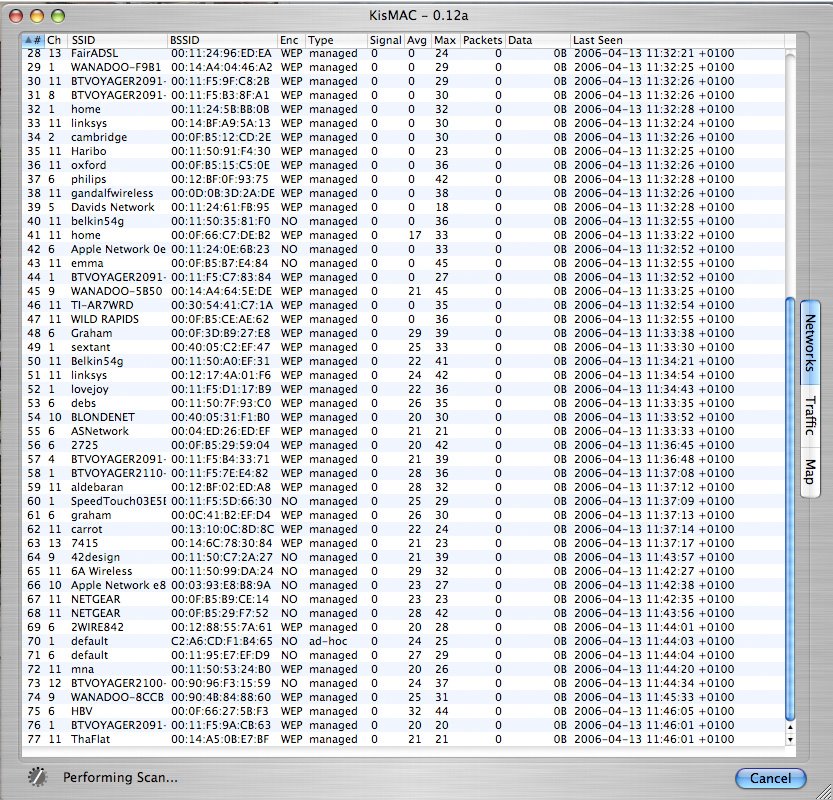
Task: Select the BLONDENET network row
Action: [x=403, y=417]
